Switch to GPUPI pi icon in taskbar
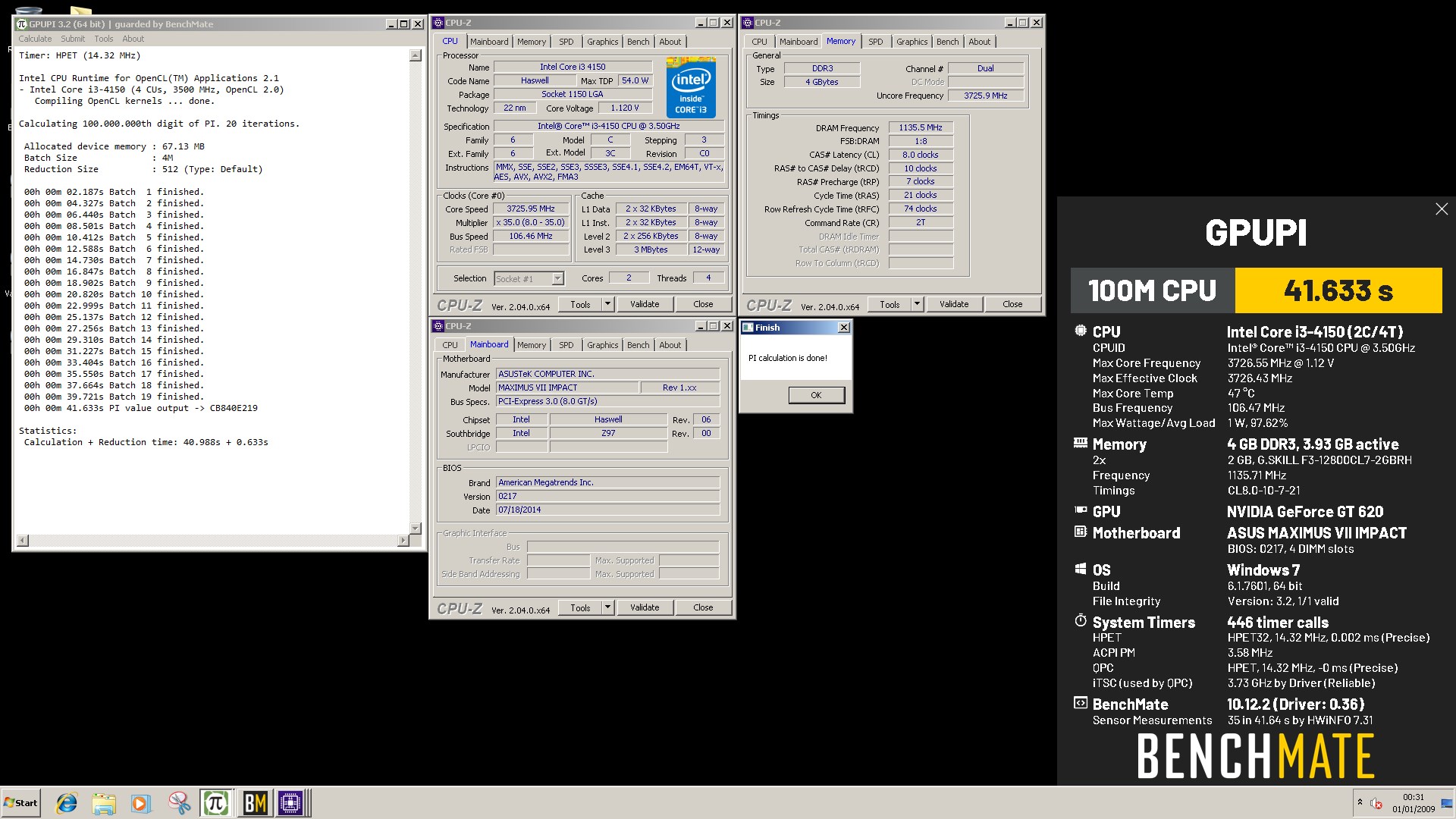Screen dimensions: 1456x819 coord(216,803)
